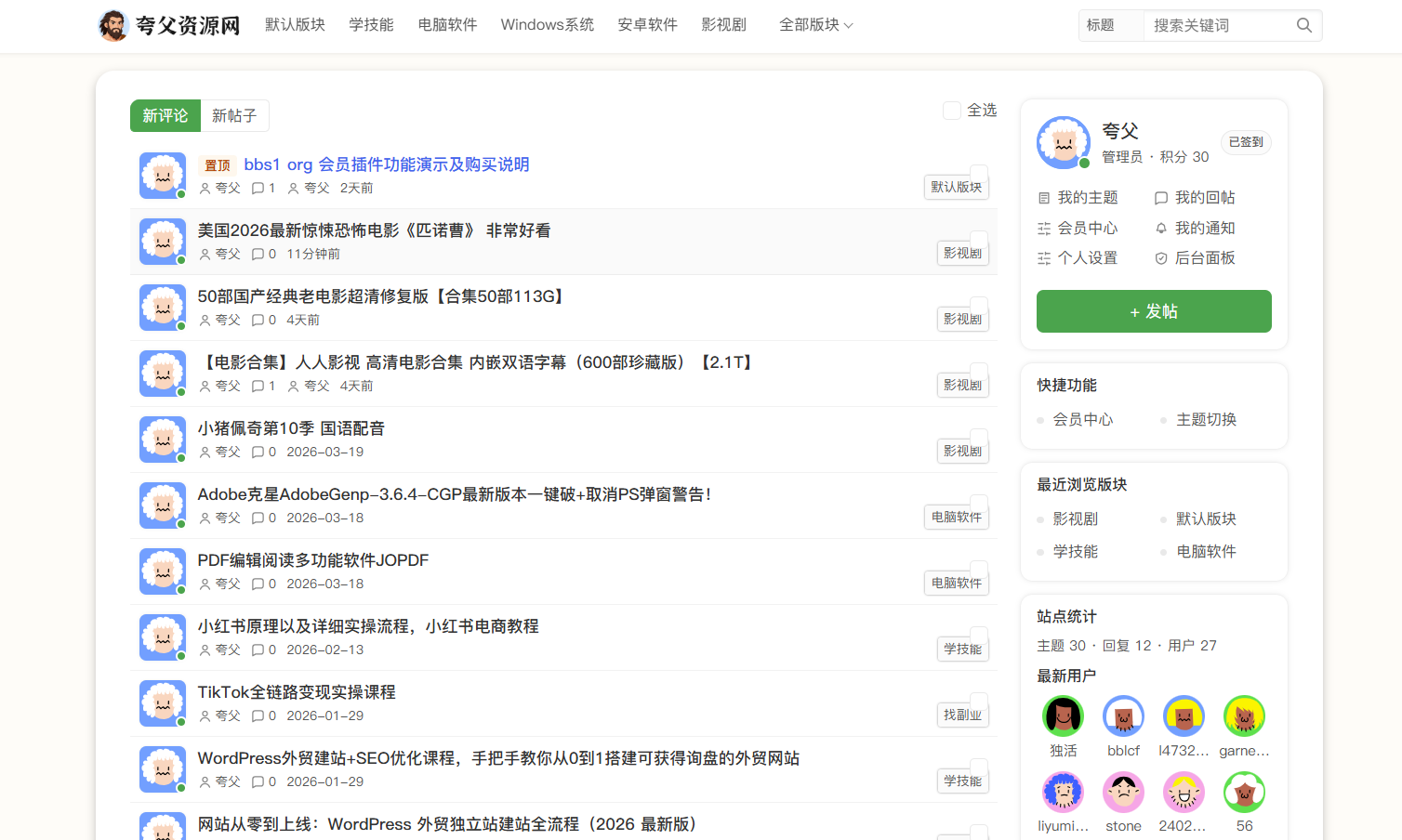Viewport: 1402px width, 840px height.
Task: Open Windows系统 in top navigation
Action: coord(547,25)
